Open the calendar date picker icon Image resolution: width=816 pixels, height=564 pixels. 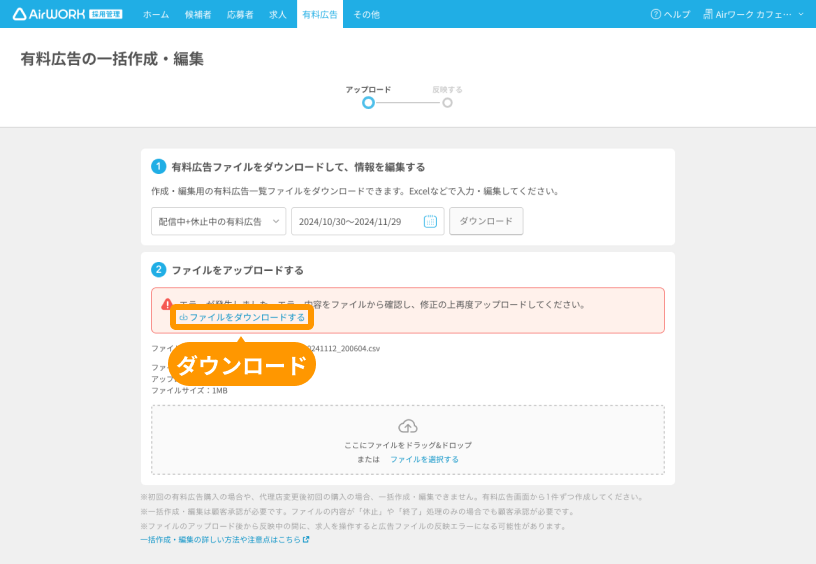pos(430,221)
